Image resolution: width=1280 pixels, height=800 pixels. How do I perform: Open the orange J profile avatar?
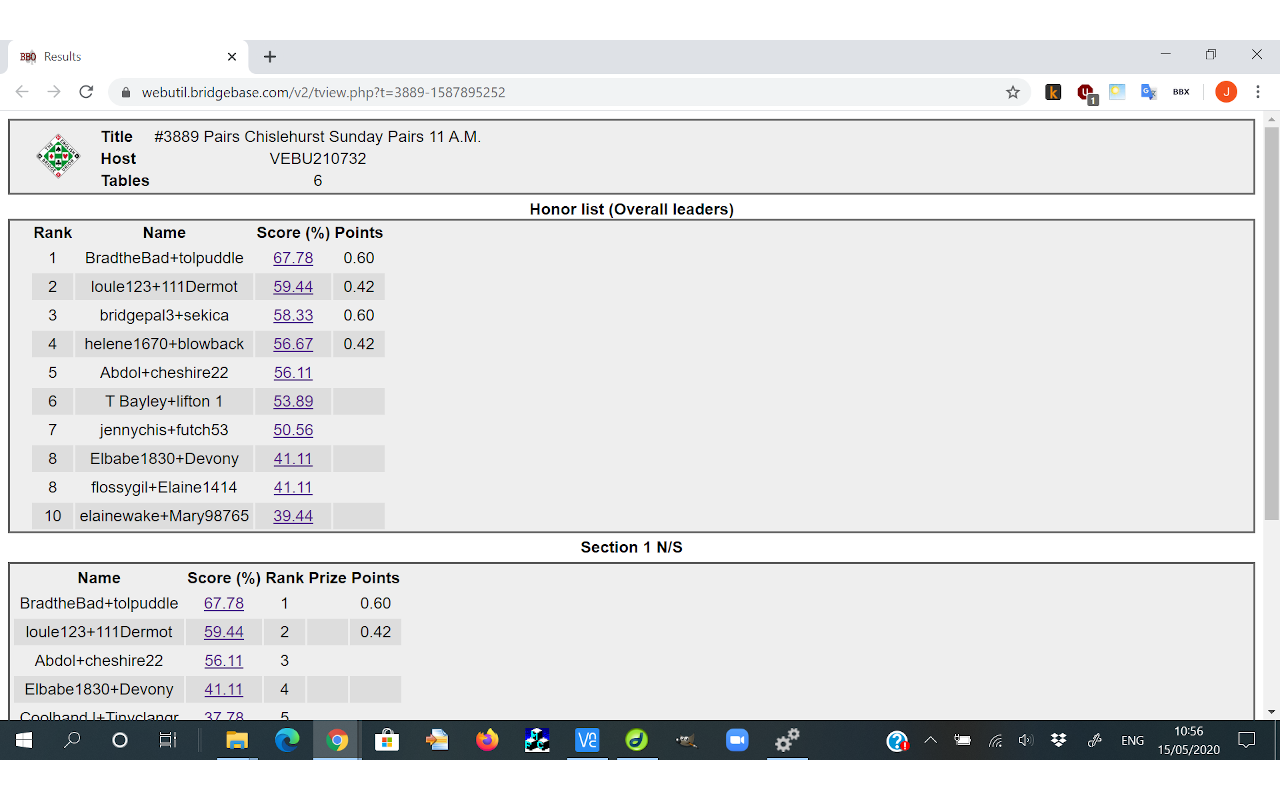pyautogui.click(x=1226, y=92)
